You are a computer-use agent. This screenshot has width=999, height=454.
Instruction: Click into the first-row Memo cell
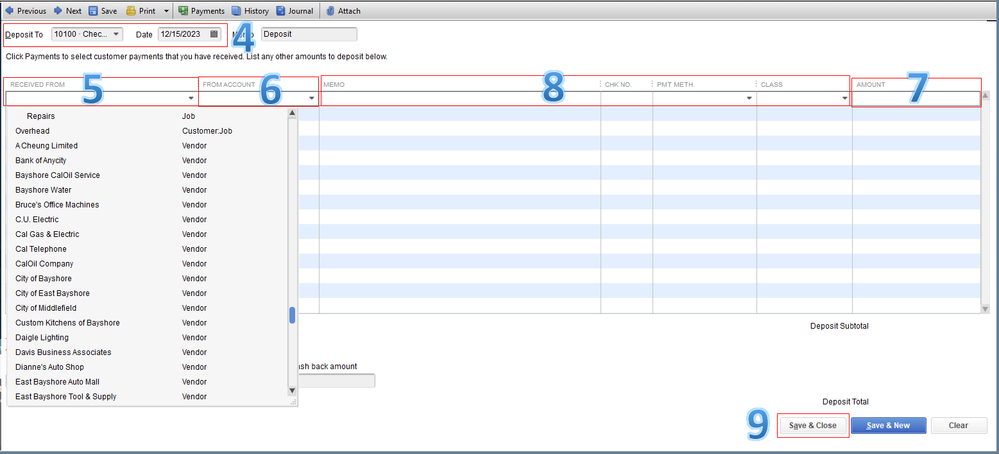pyautogui.click(x=460, y=99)
